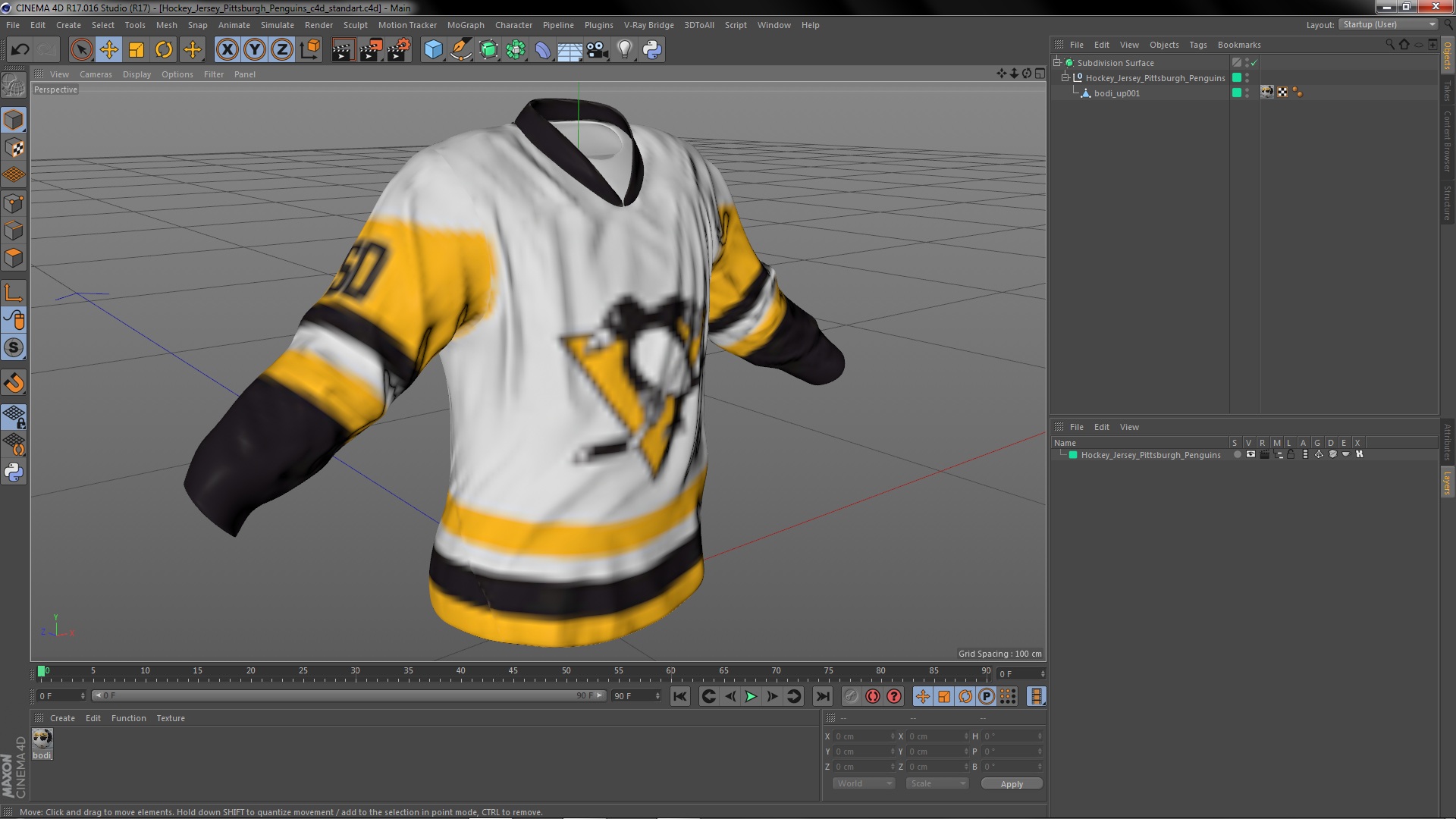Toggle Subdivision Surface enable checkmark
Screen dimensions: 1456x819
[1254, 63]
